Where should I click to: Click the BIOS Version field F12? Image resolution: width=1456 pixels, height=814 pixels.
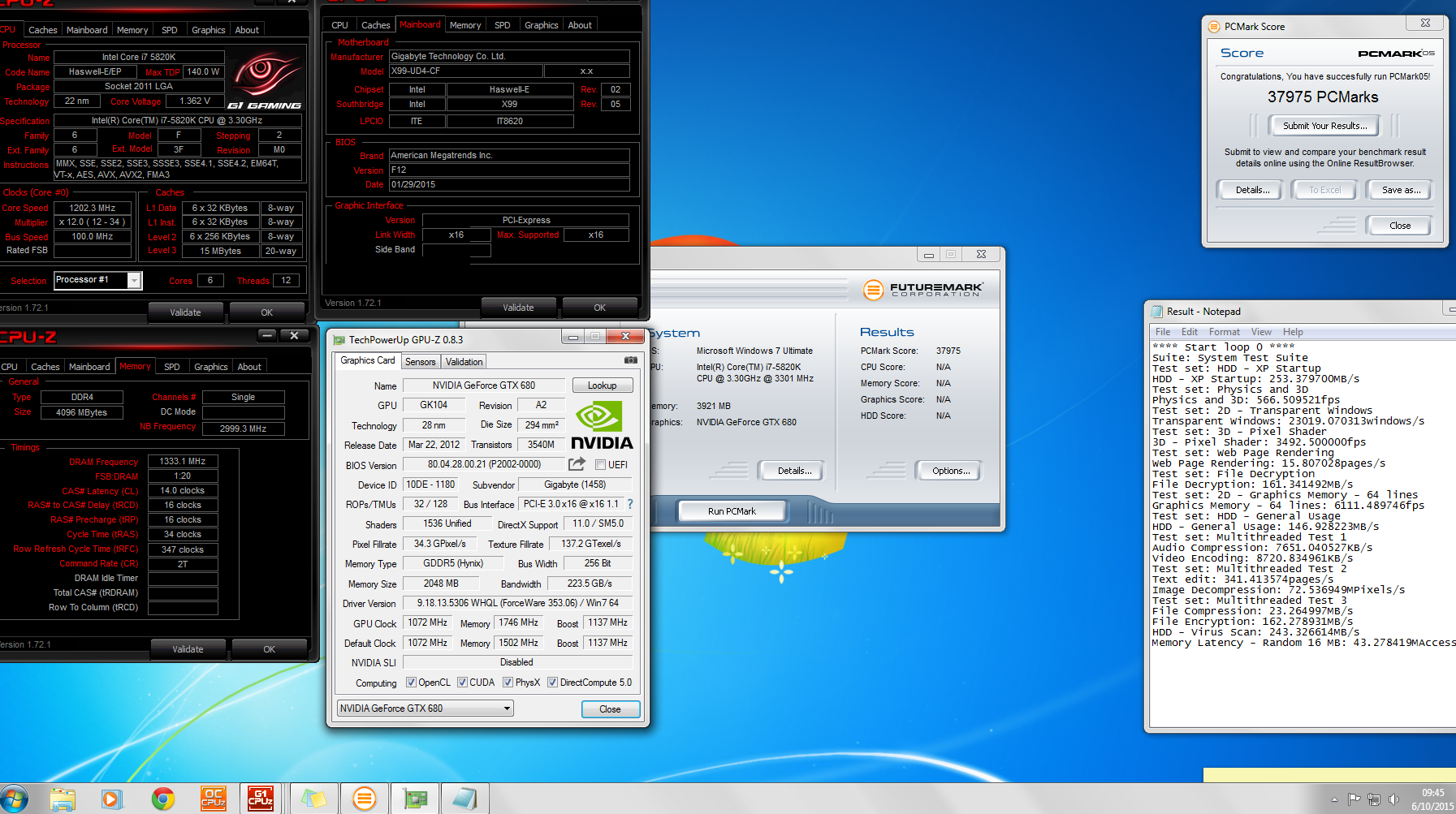[x=509, y=170]
